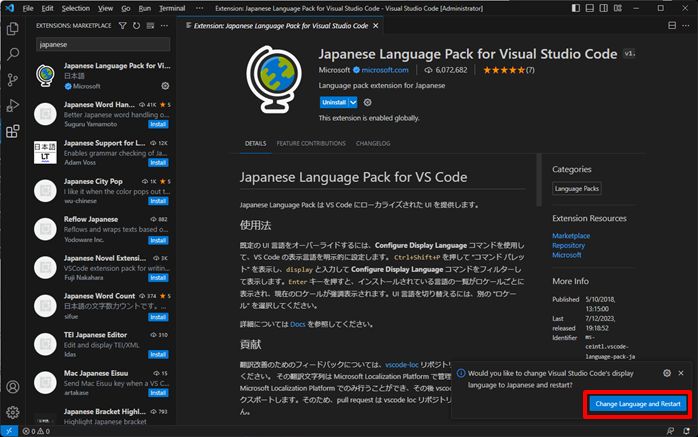Open errors and warnings count in status bar
The image size is (698, 437).
[x=36, y=431]
